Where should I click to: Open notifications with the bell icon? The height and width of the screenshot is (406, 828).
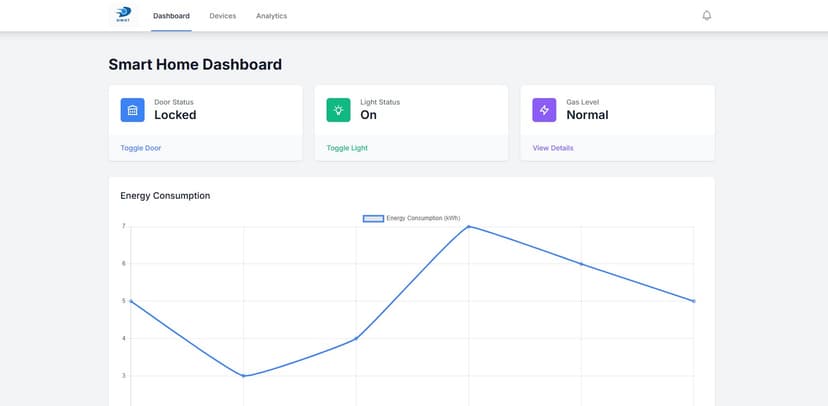tap(707, 16)
